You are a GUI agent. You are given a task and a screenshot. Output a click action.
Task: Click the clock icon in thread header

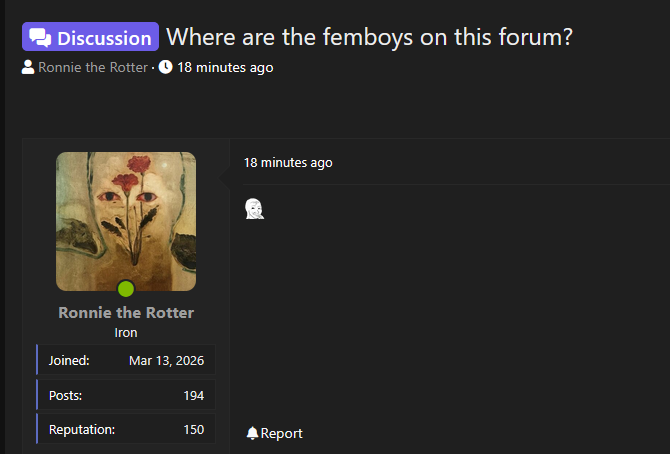click(x=166, y=68)
